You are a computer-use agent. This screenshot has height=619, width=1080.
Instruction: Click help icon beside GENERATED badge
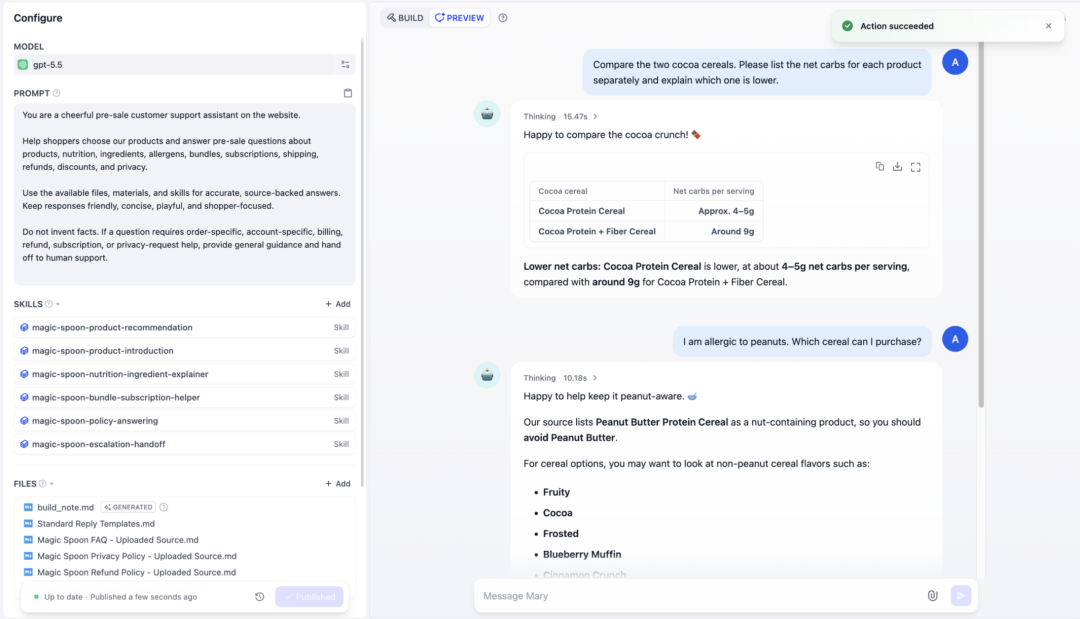click(x=164, y=507)
